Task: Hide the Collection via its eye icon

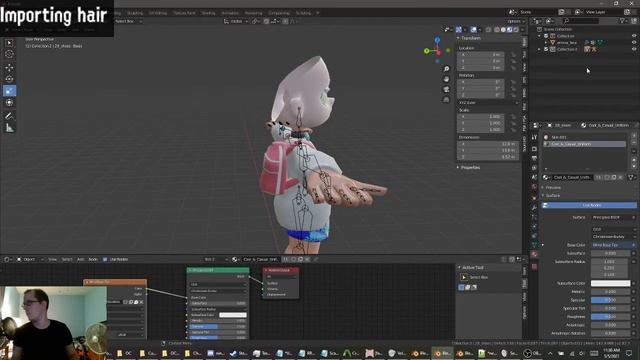Action: (x=634, y=36)
